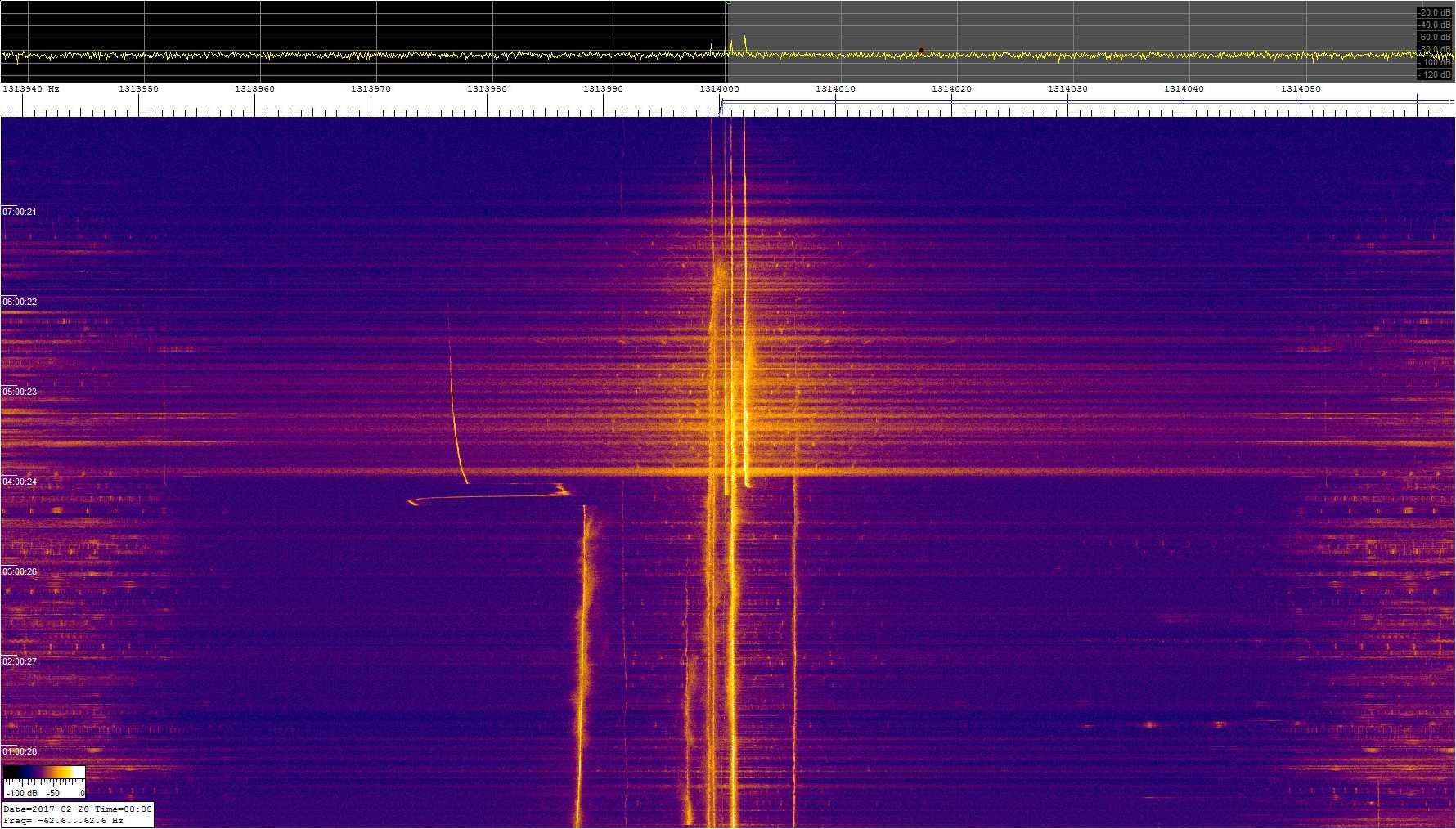Screen dimensions: 1456x829
Task: Click the Date=2017-02-20 Time=08:00 info text
Action: pyautogui.click(x=78, y=809)
